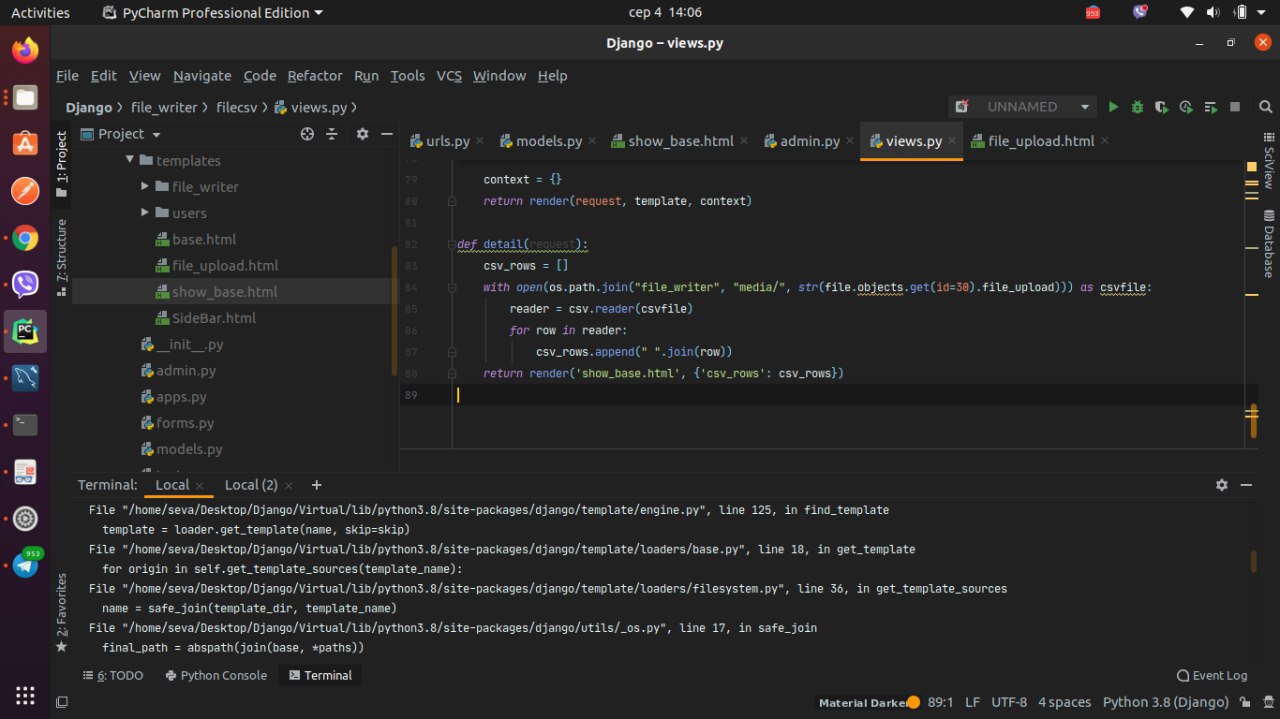Viewport: 1280px width, 719px height.
Task: Open the Python Console tool window
Action: coord(215,675)
